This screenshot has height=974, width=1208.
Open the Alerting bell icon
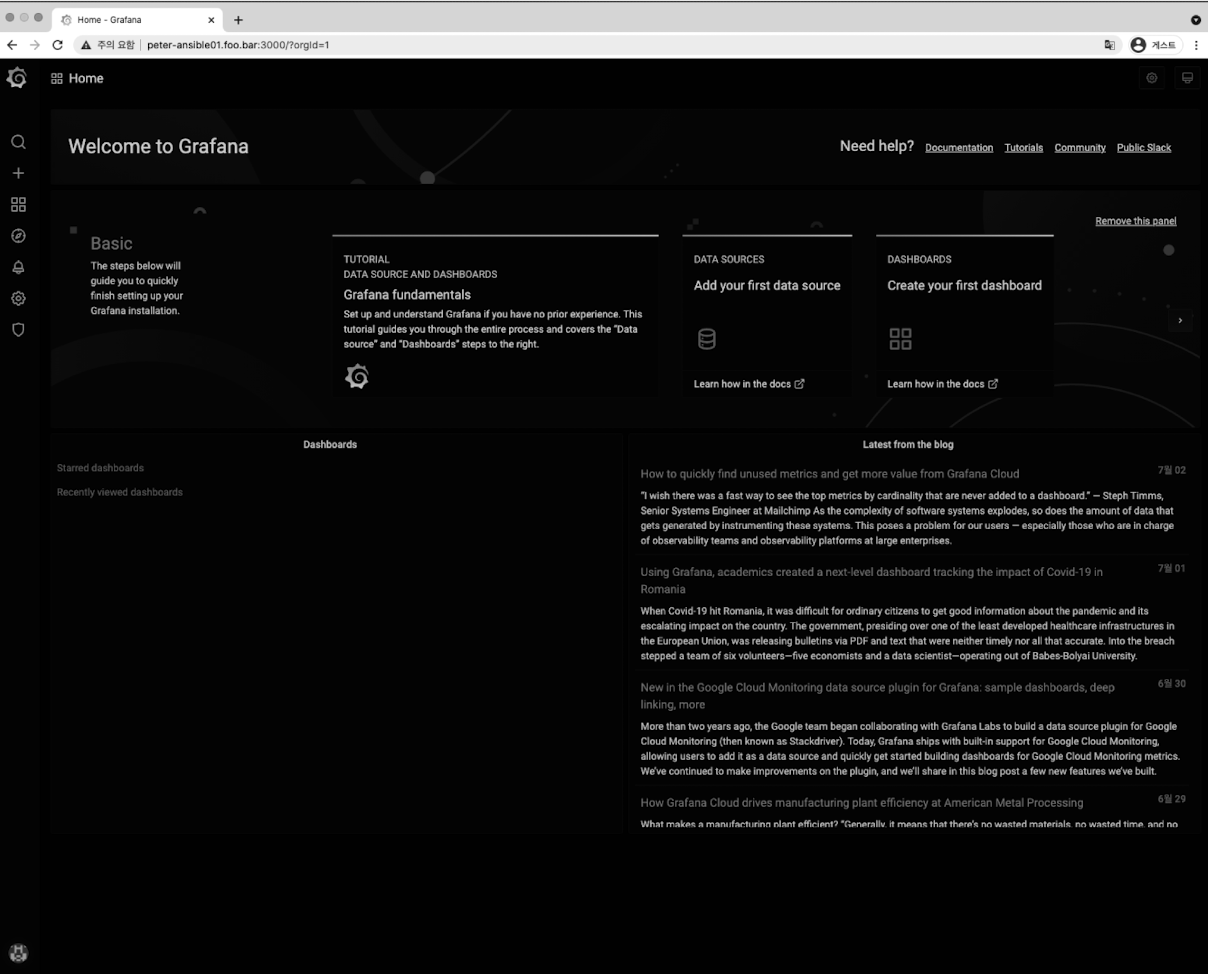[x=18, y=267]
